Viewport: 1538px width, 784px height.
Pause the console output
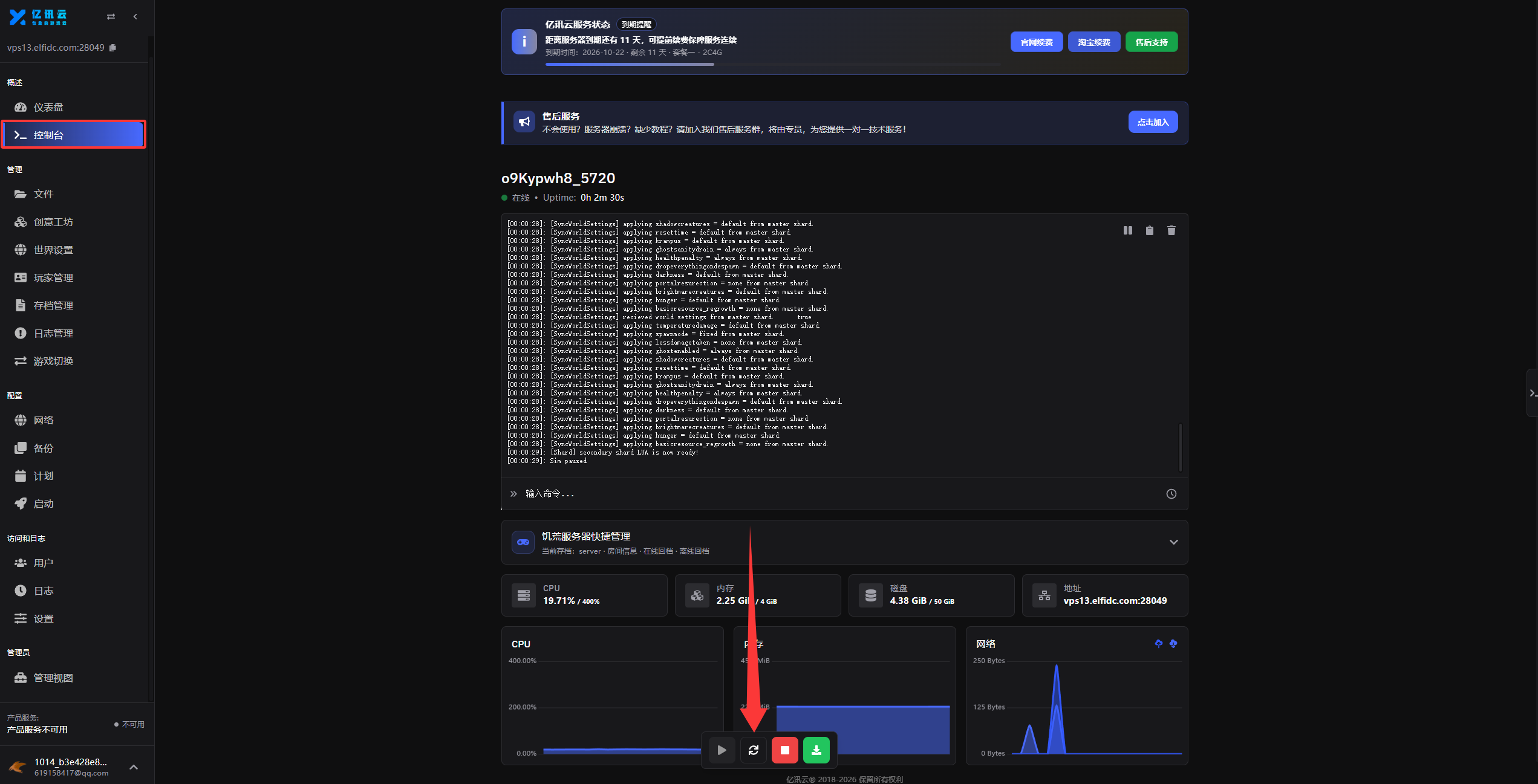pos(1128,230)
